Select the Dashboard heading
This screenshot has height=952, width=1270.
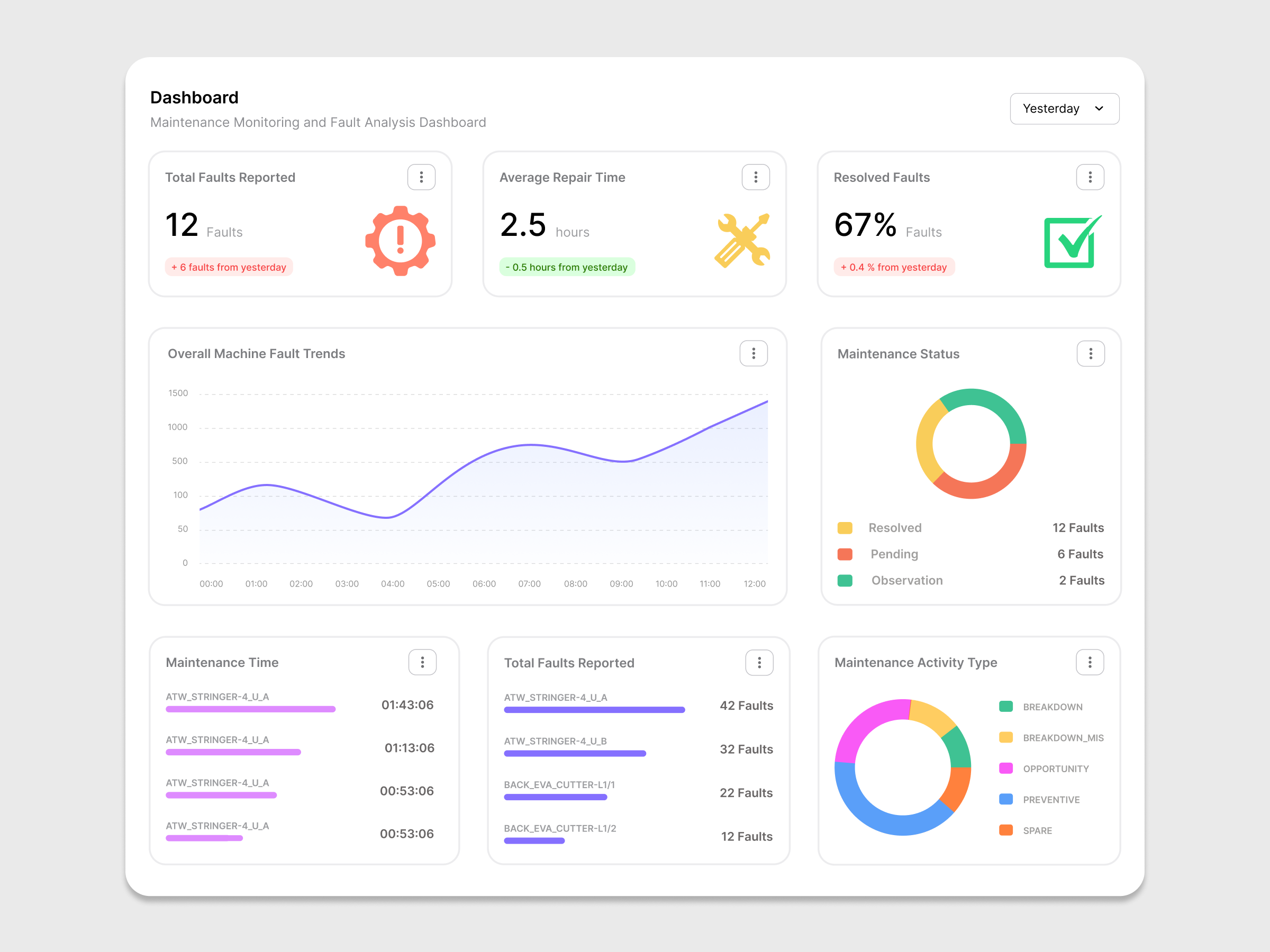[x=194, y=97]
